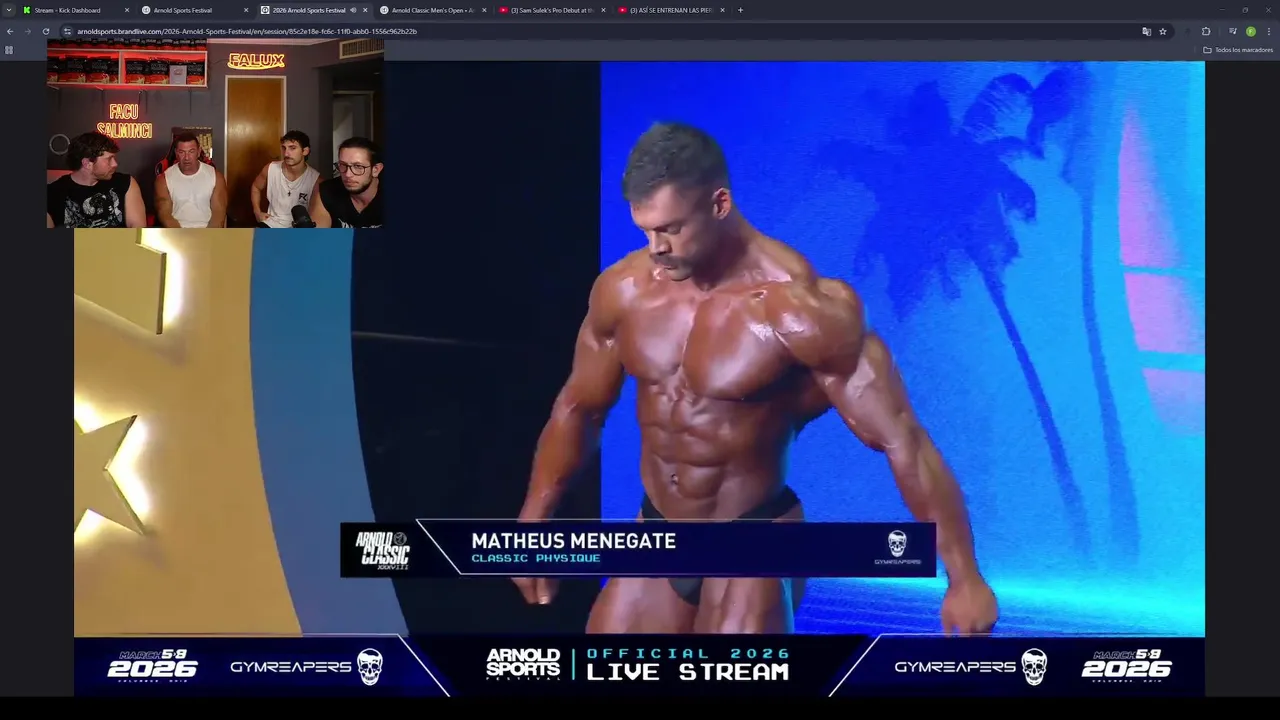The height and width of the screenshot is (720, 1280).
Task: Open media controls icon in toolbar
Action: coord(1232,31)
